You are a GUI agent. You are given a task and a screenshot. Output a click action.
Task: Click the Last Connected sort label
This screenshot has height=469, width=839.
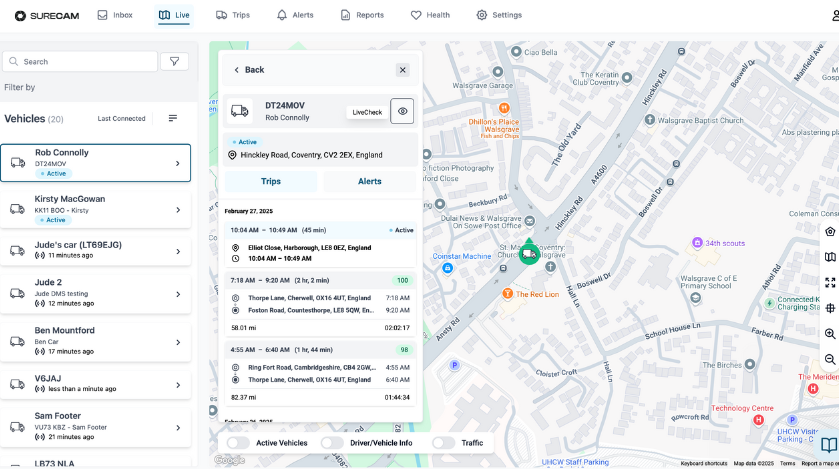pos(121,119)
